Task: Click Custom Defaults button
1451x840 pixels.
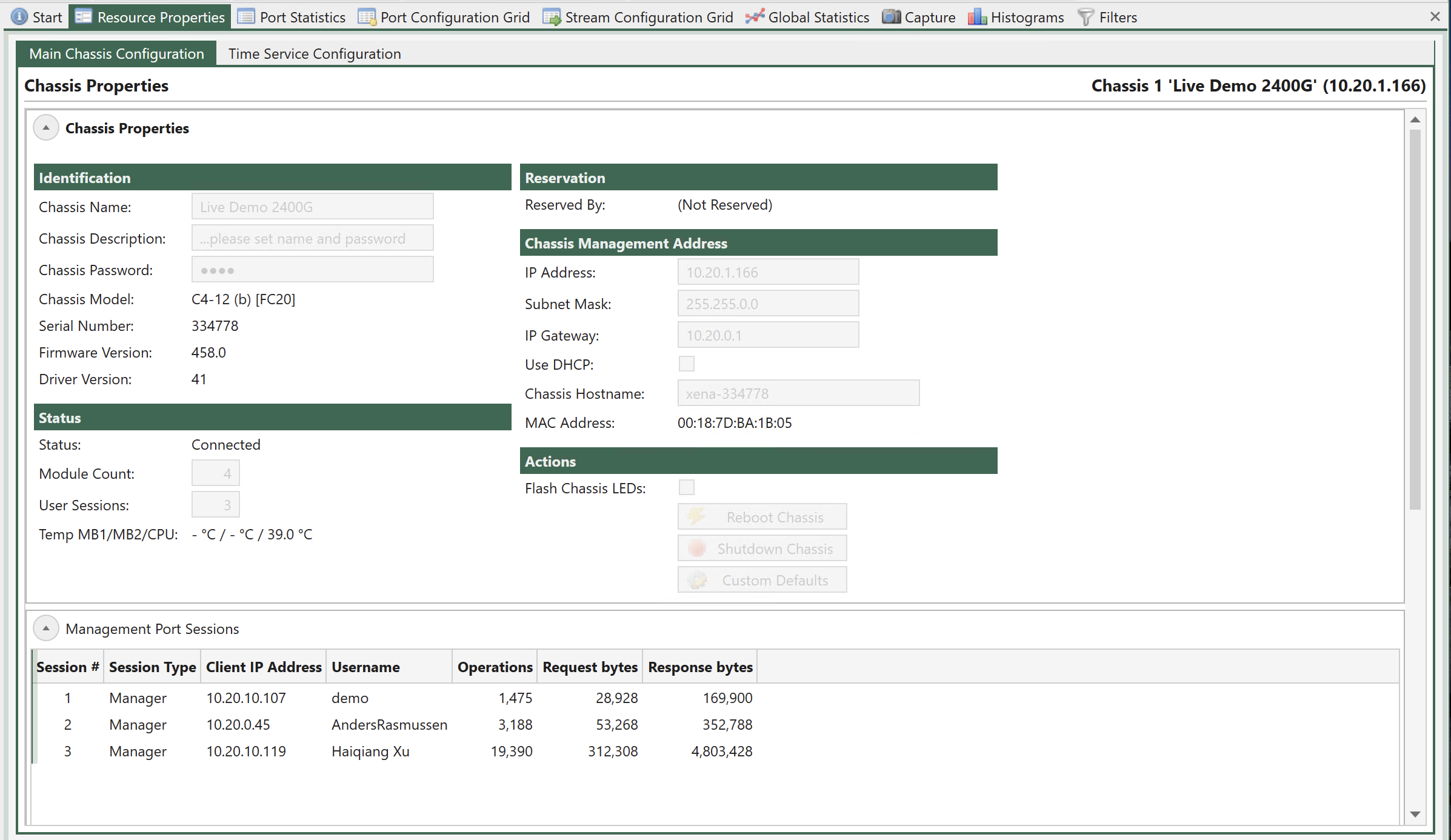Action: (763, 580)
